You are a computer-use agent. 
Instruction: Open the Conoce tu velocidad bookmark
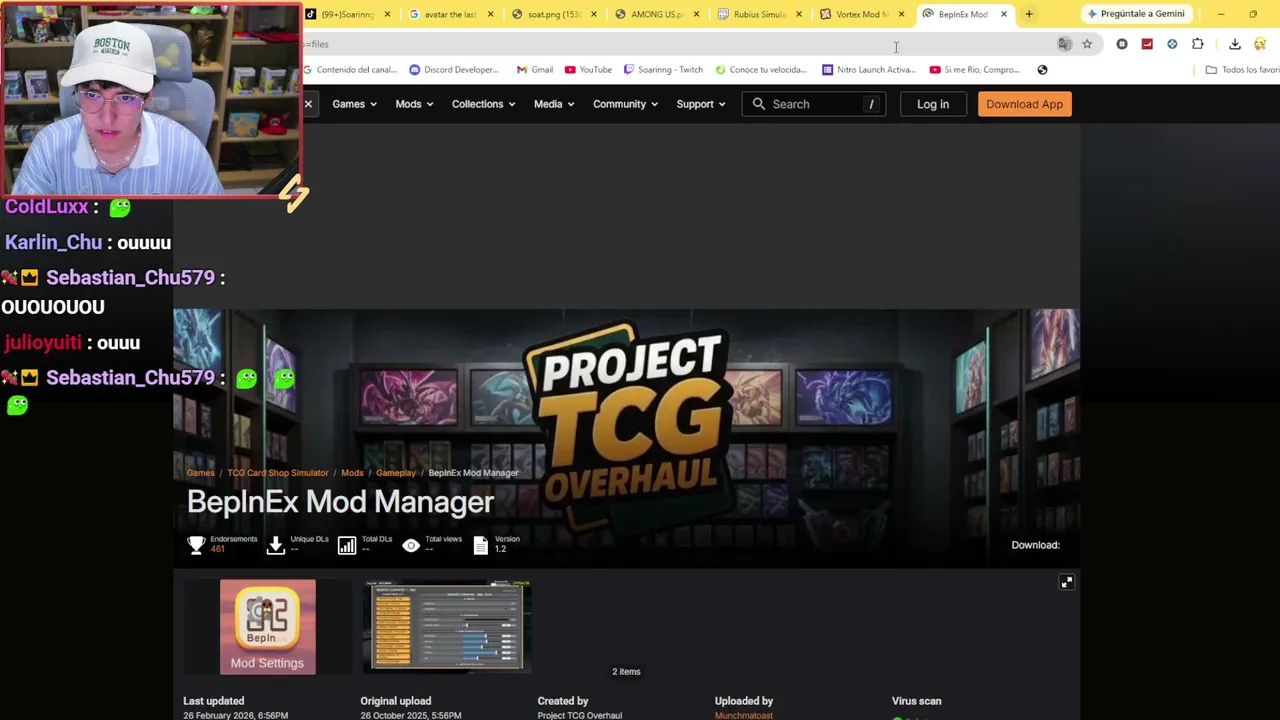pos(760,70)
